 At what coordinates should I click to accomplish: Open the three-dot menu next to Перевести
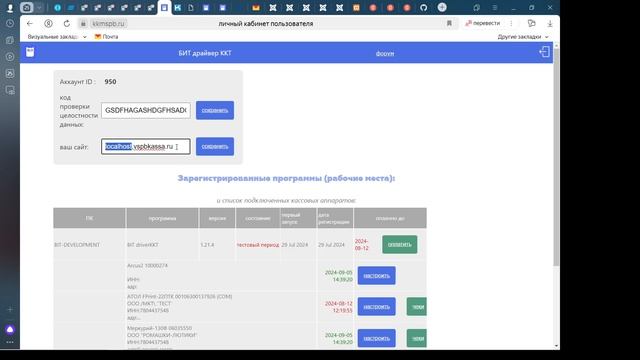(511, 23)
